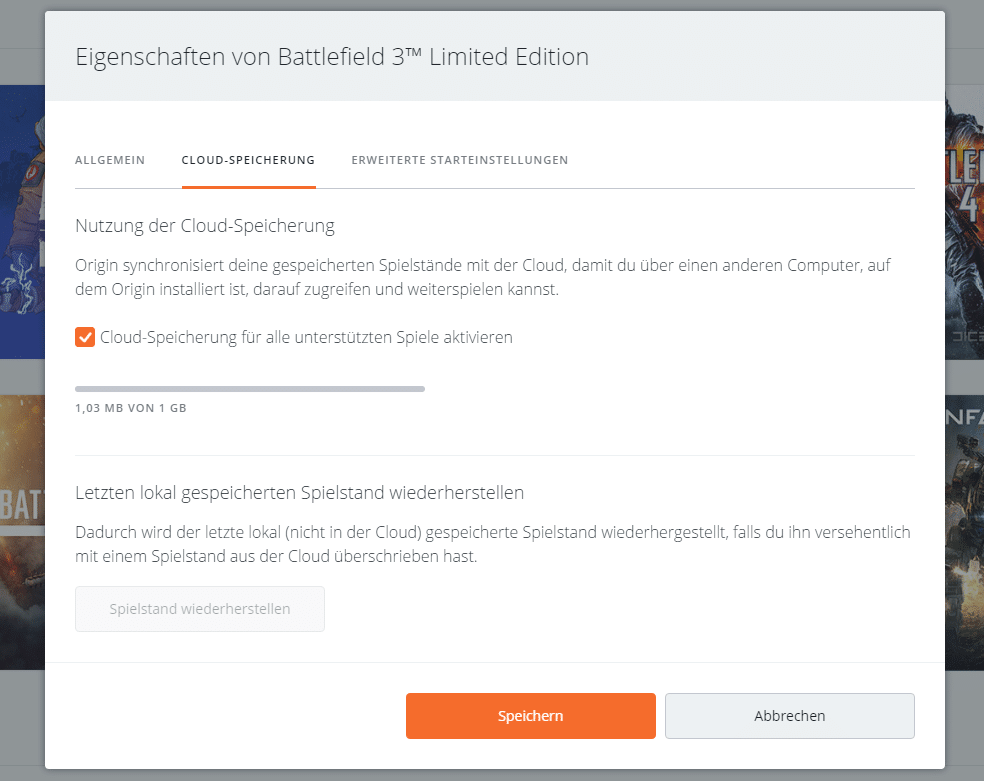Click the "Nutzung der Cloud-Speicherung" heading
This screenshot has height=781, width=984.
[x=205, y=226]
